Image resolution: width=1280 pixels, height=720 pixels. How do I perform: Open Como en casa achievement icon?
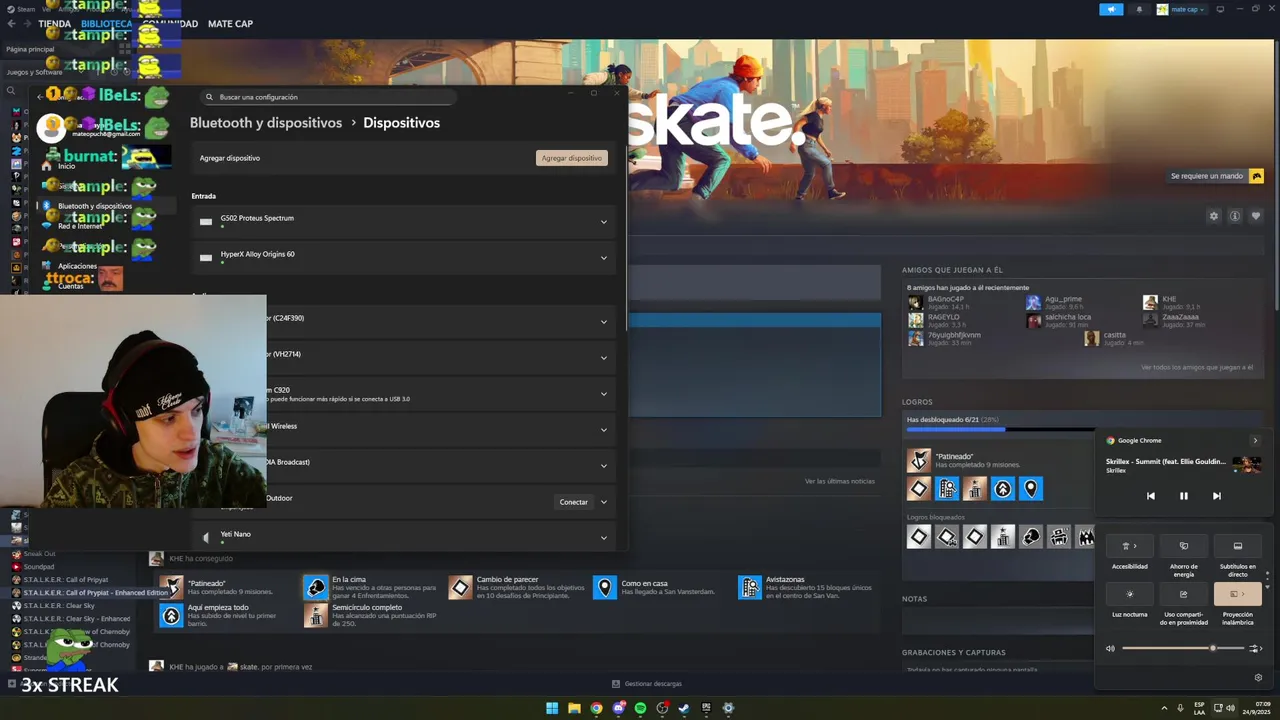click(604, 587)
